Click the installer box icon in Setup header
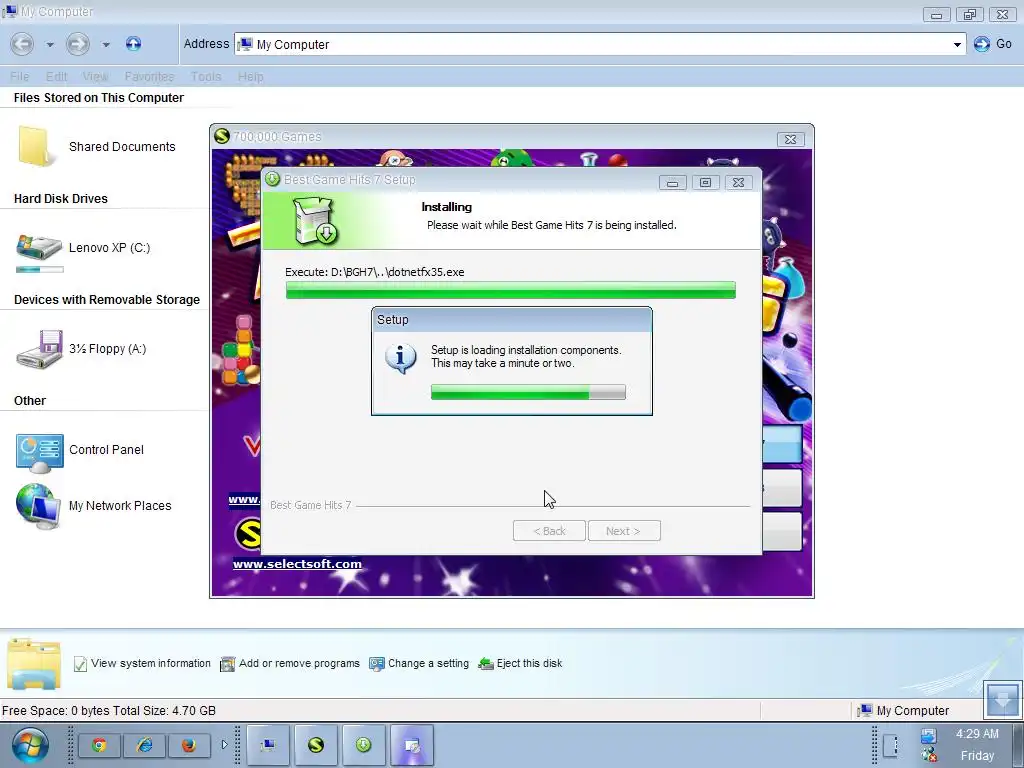The width and height of the screenshot is (1024, 768). click(x=315, y=221)
